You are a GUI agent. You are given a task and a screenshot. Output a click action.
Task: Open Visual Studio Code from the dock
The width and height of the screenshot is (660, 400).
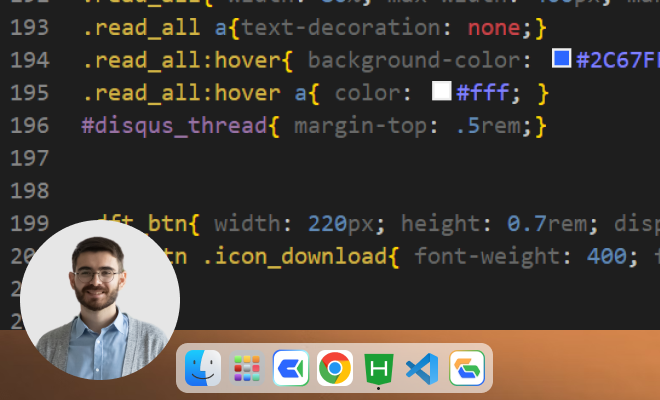point(422,369)
